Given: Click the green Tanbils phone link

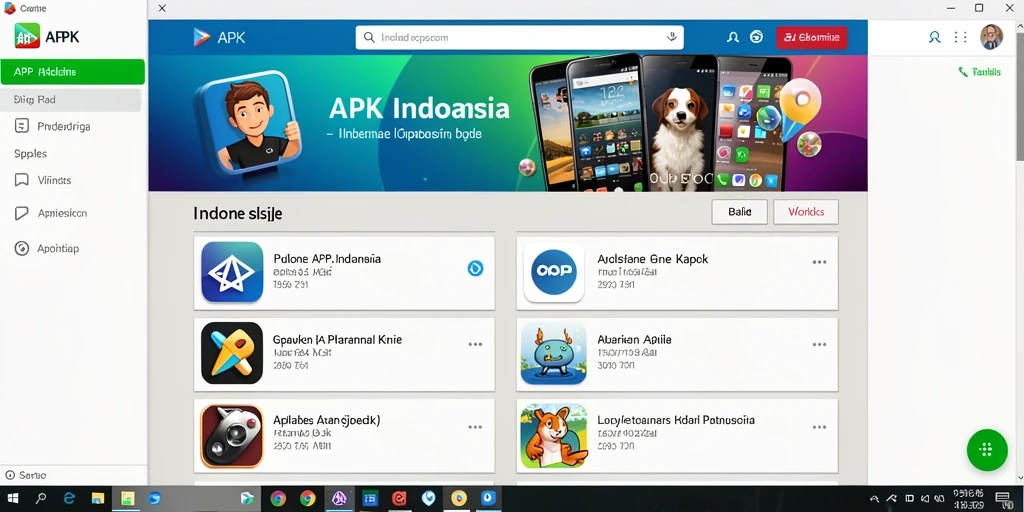Looking at the screenshot, I should coord(979,72).
